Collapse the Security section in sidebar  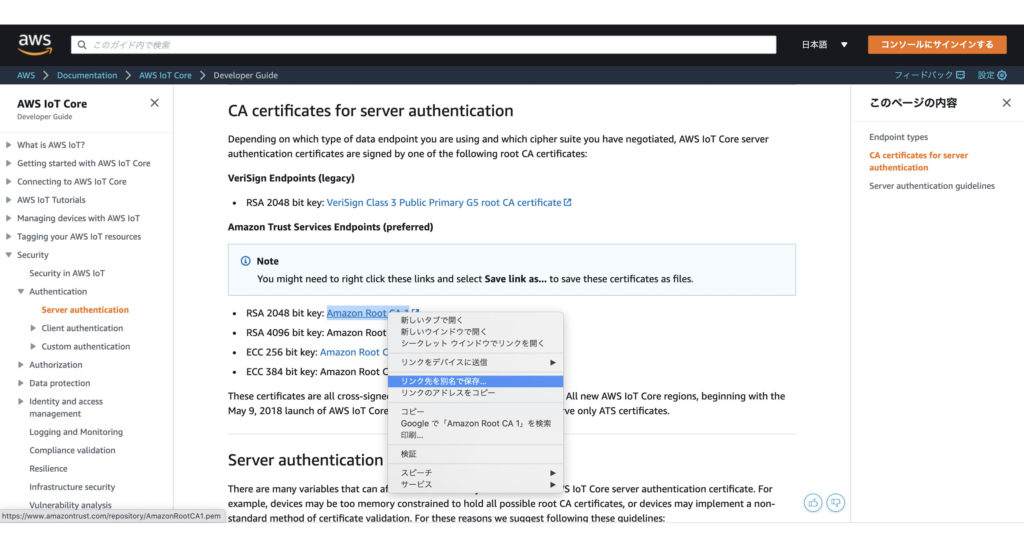(9, 255)
